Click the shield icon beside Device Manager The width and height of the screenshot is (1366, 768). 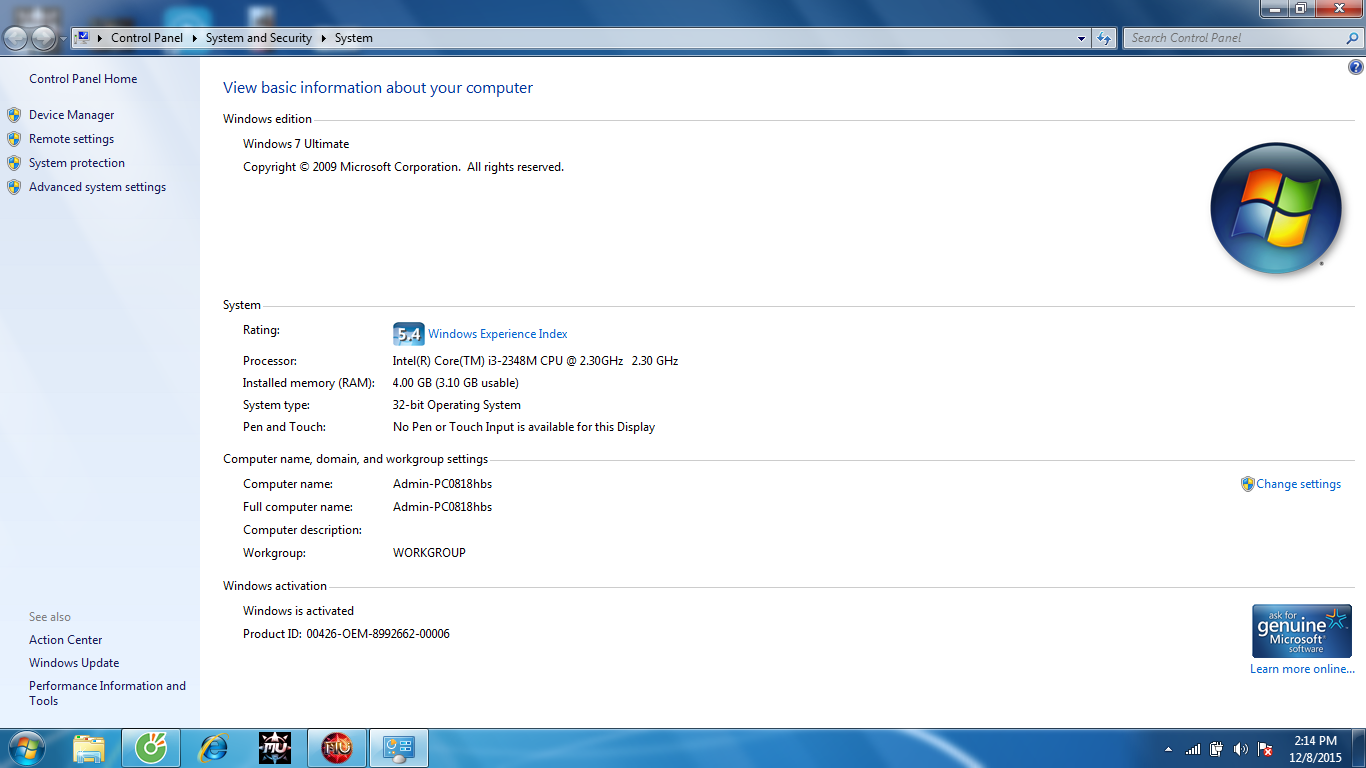click(x=14, y=115)
